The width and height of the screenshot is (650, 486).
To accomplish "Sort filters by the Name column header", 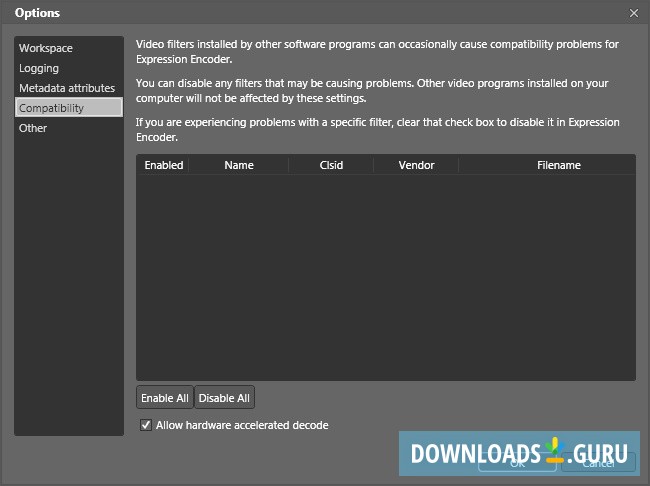I will (x=239, y=165).
